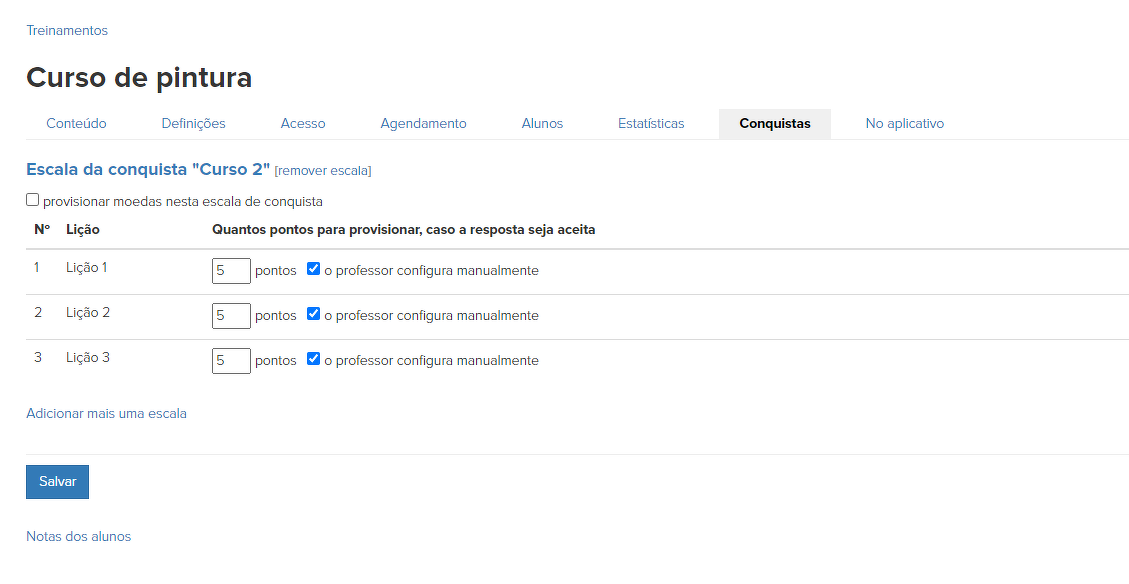Toggle manual configuration checkbox for Lição 2
Image resolution: width=1129 pixels, height=584 pixels.
tap(314, 314)
